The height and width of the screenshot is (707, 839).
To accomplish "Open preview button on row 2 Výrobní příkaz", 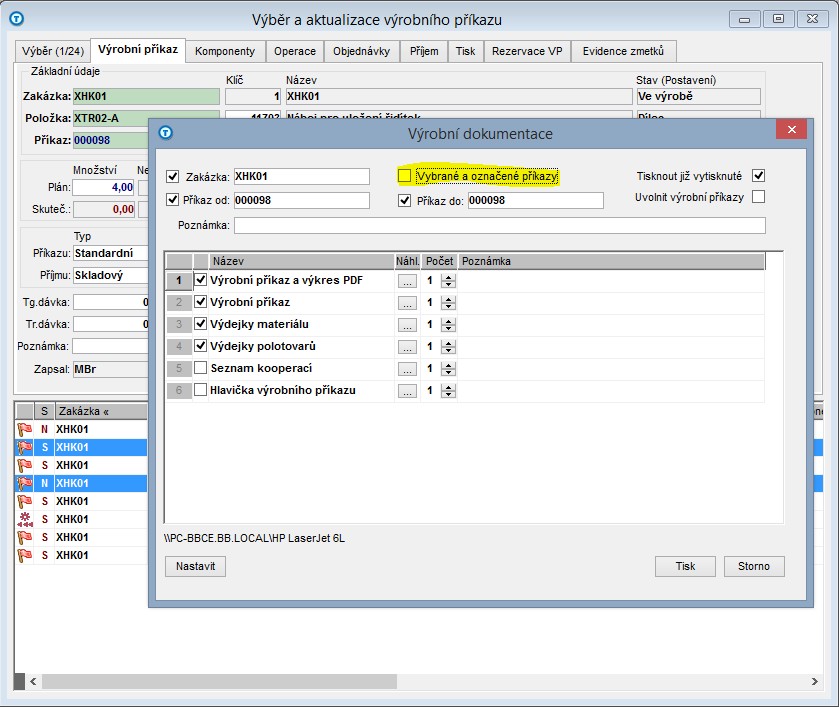I will tap(407, 303).
